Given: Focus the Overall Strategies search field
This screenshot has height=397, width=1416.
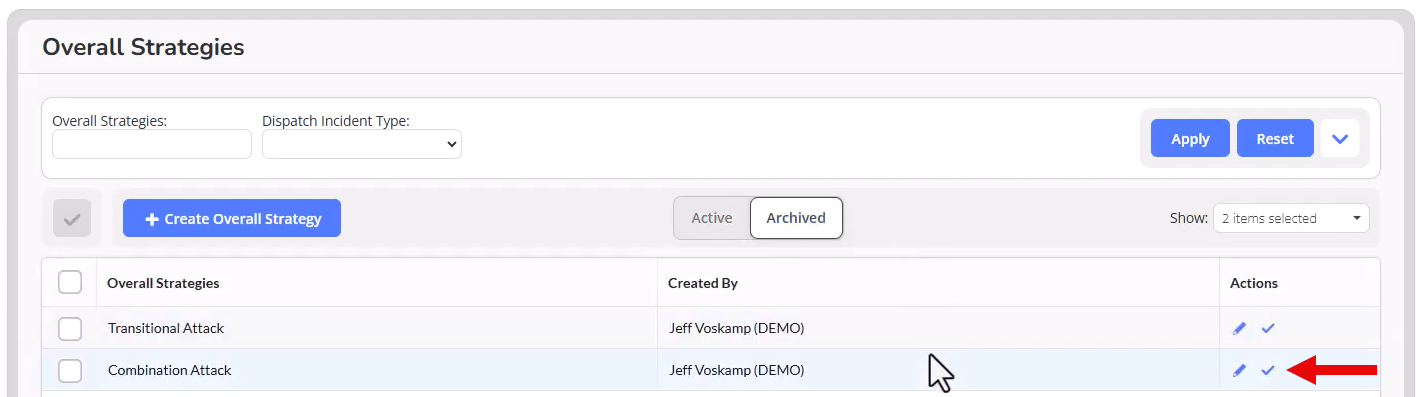Looking at the screenshot, I should [x=152, y=144].
